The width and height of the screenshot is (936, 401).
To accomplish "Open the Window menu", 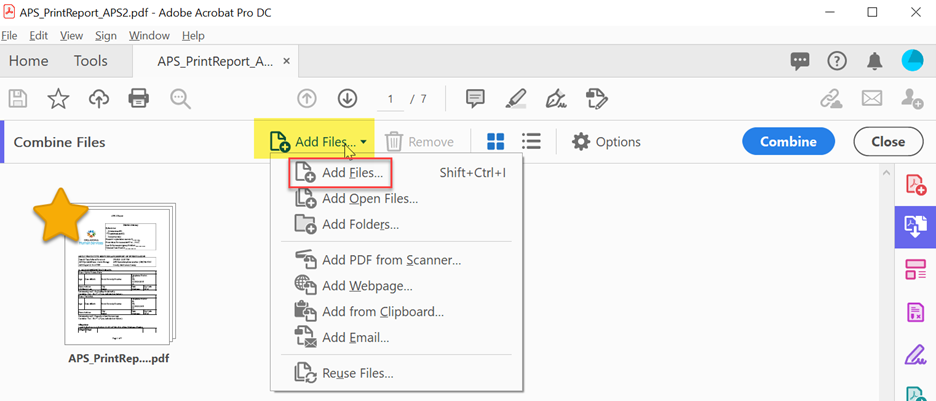I will click(x=149, y=36).
